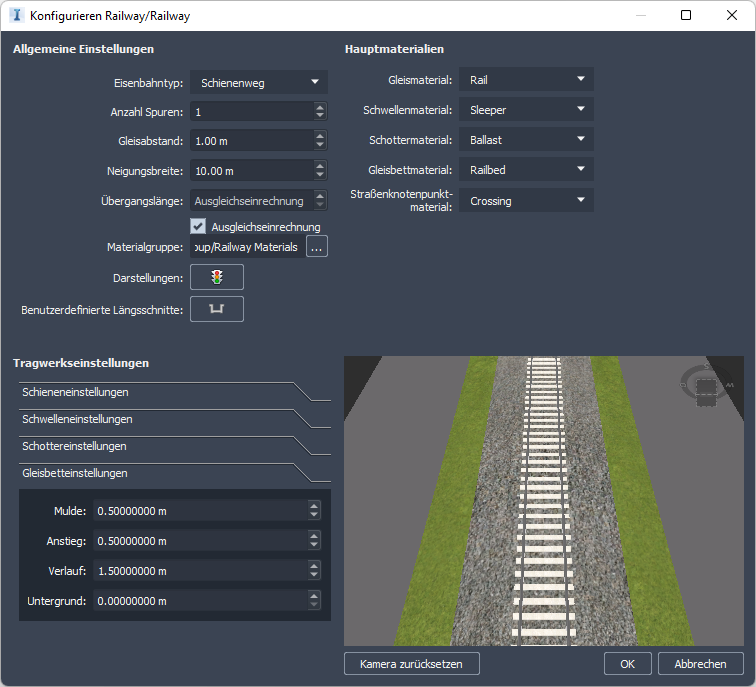Image resolution: width=756 pixels, height=687 pixels.
Task: Click the Kamera zurücksetzen button
Action: pyautogui.click(x=411, y=664)
